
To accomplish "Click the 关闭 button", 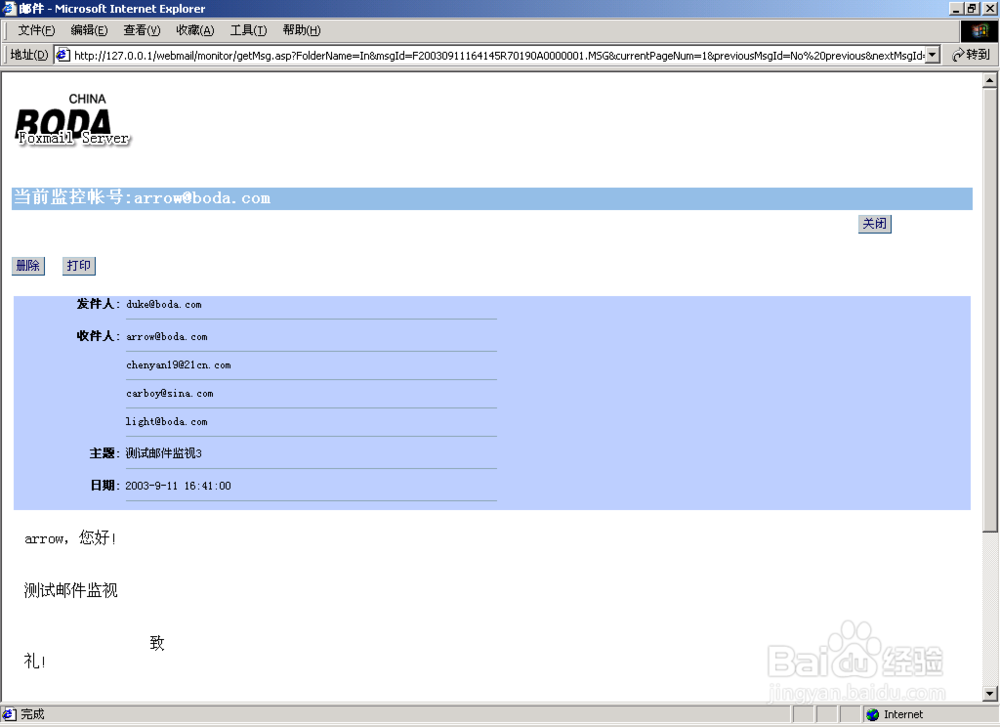I will 874,224.
